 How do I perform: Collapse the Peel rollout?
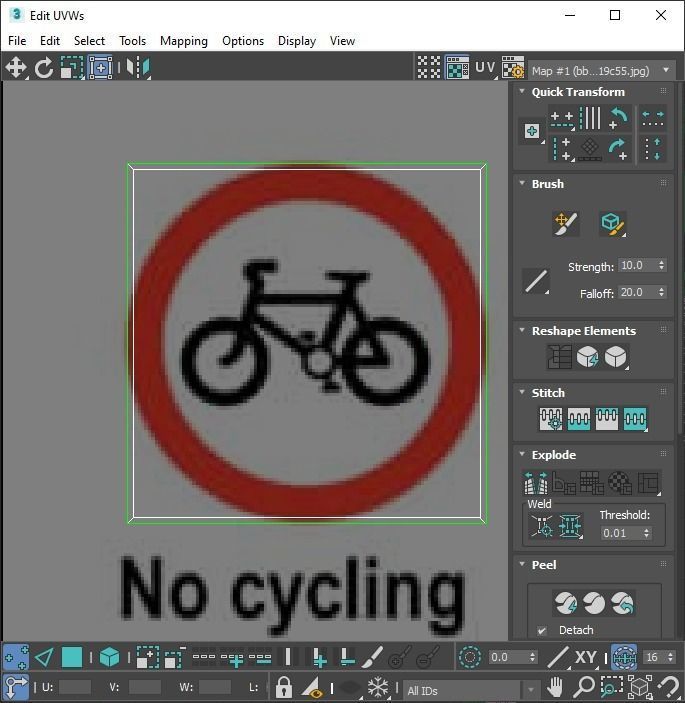[x=522, y=564]
